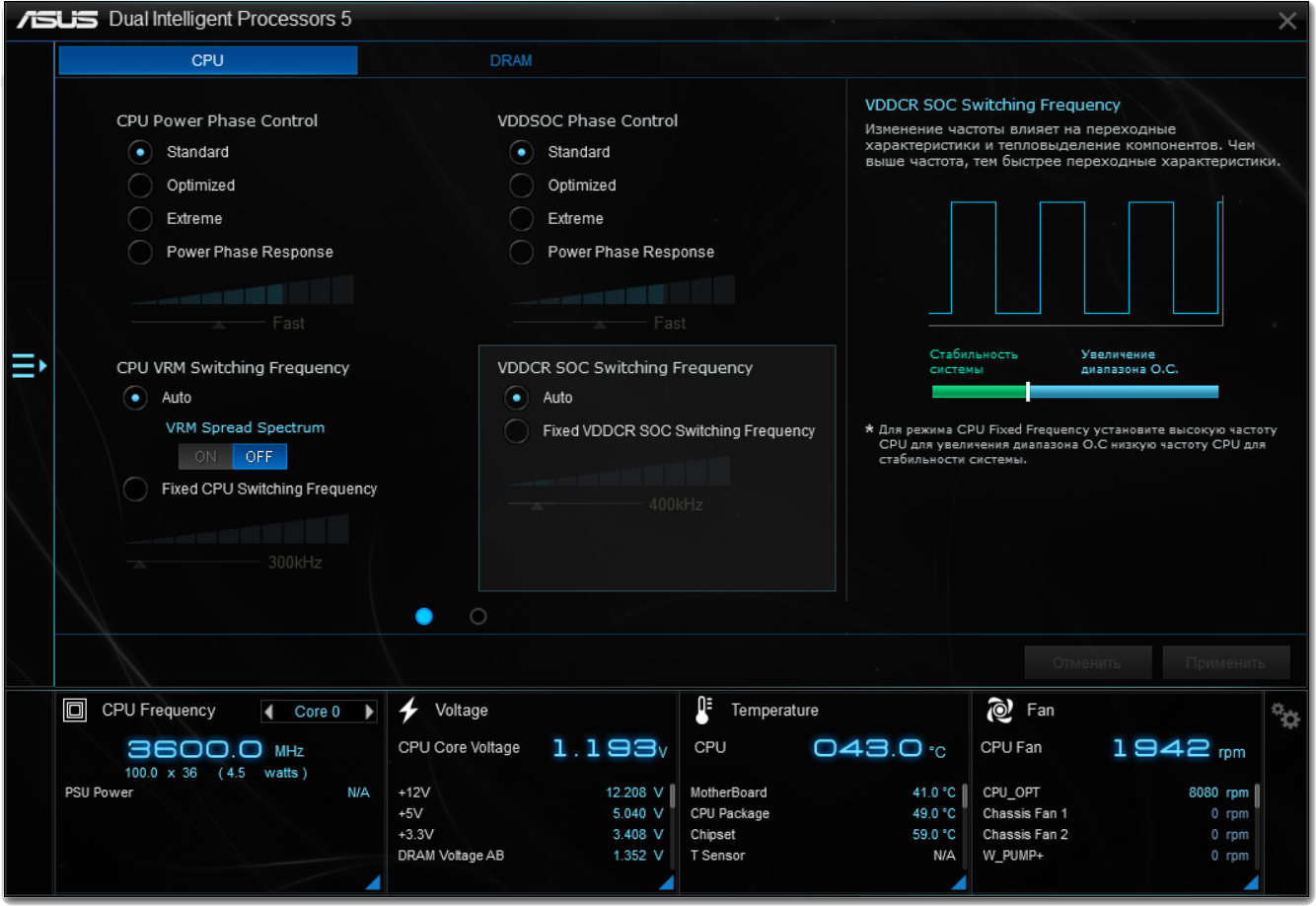The width and height of the screenshot is (1316, 906).
Task: Select Auto for VDDCR SOC Switching Frequency
Action: pos(516,398)
